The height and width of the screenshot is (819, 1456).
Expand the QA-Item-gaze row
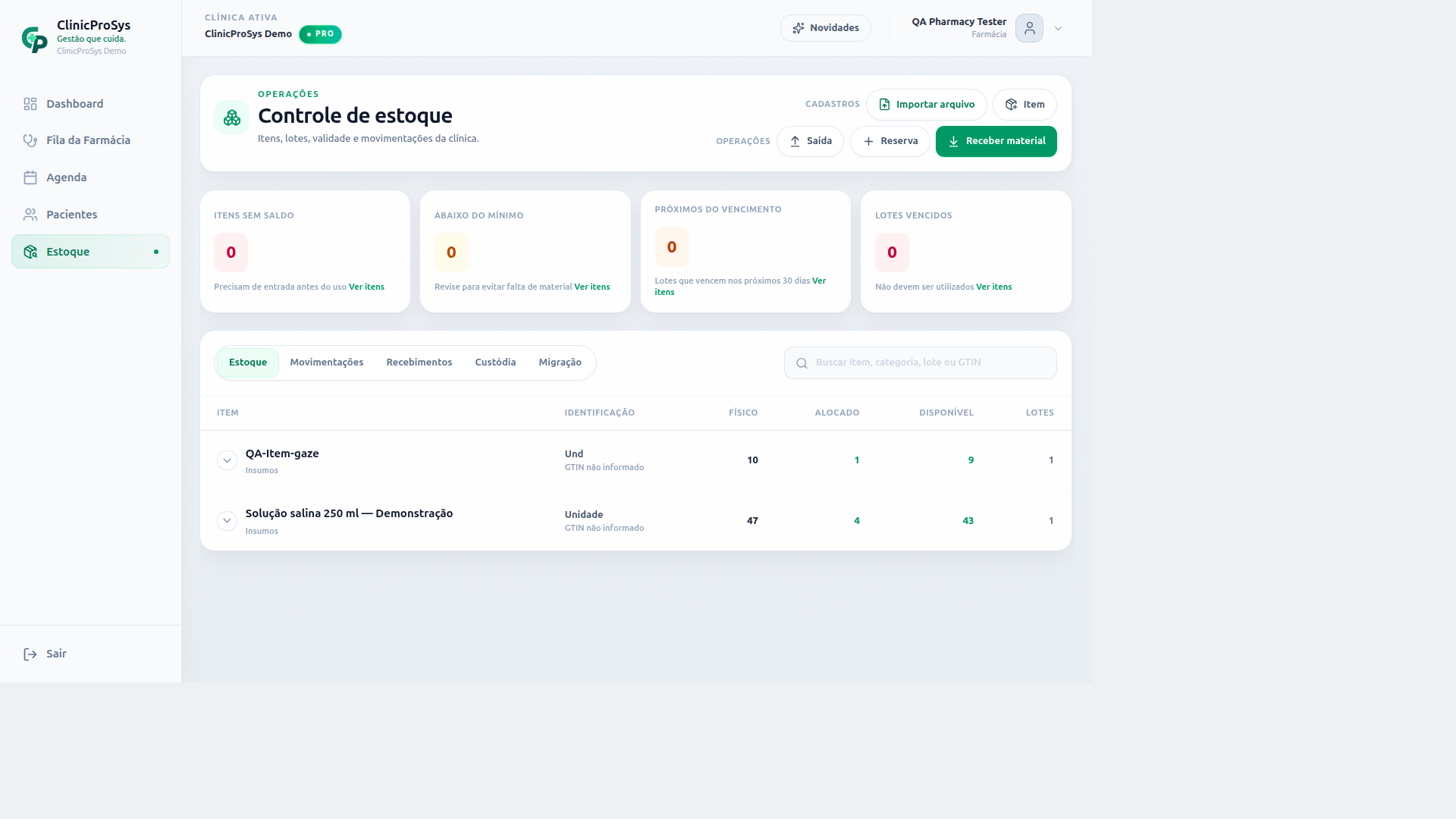227,460
